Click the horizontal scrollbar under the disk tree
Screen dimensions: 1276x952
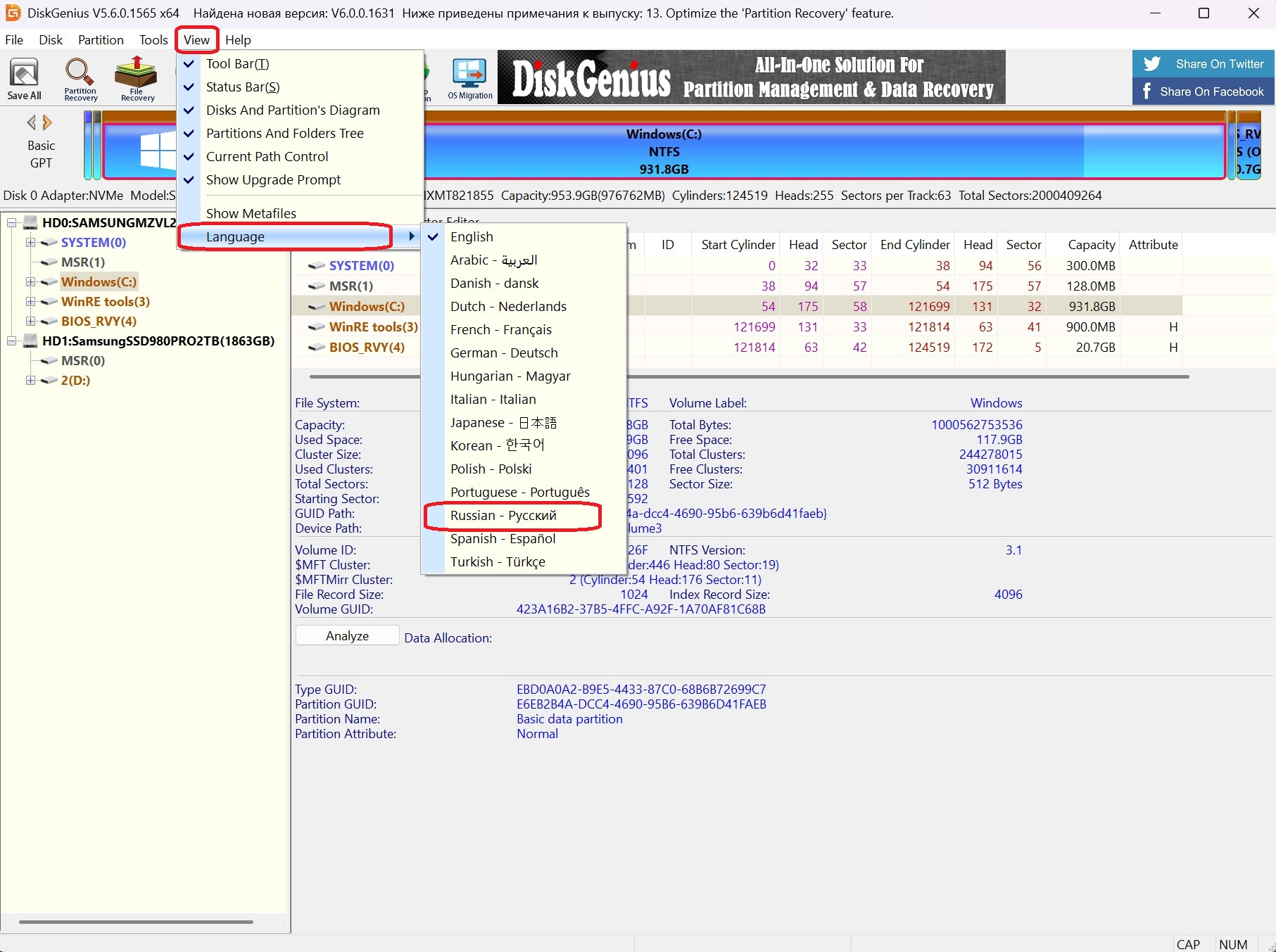point(136,922)
